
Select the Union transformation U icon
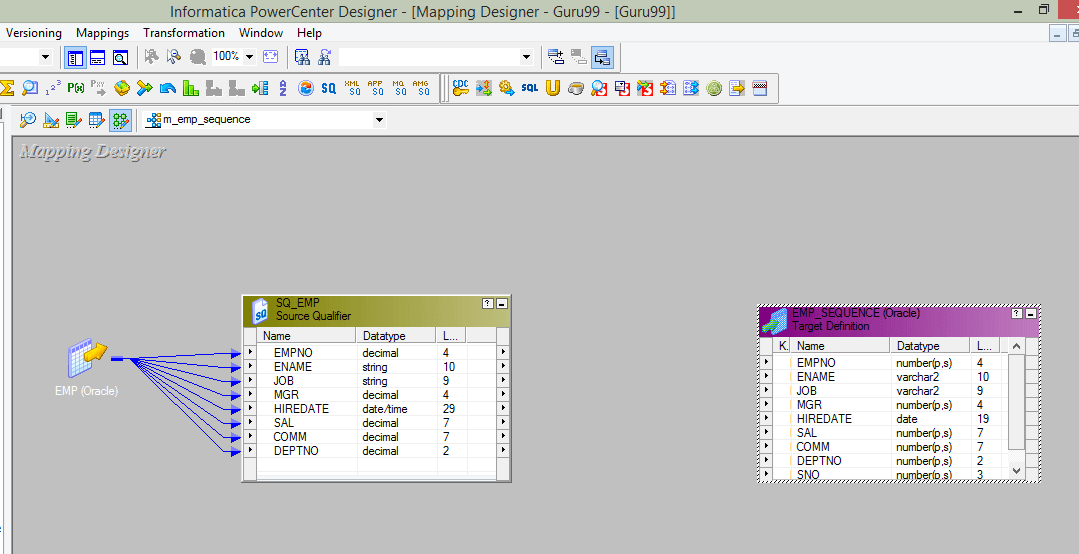click(552, 88)
